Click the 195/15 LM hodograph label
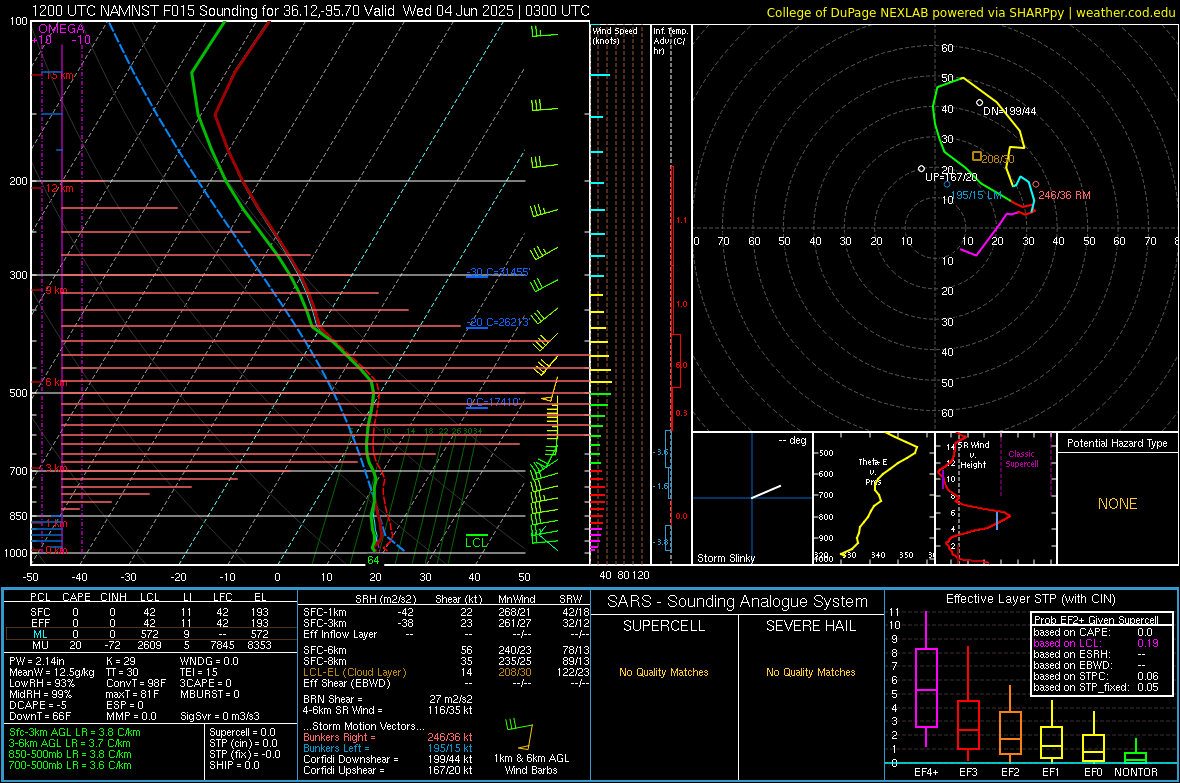The height and width of the screenshot is (783, 1180). (x=976, y=195)
